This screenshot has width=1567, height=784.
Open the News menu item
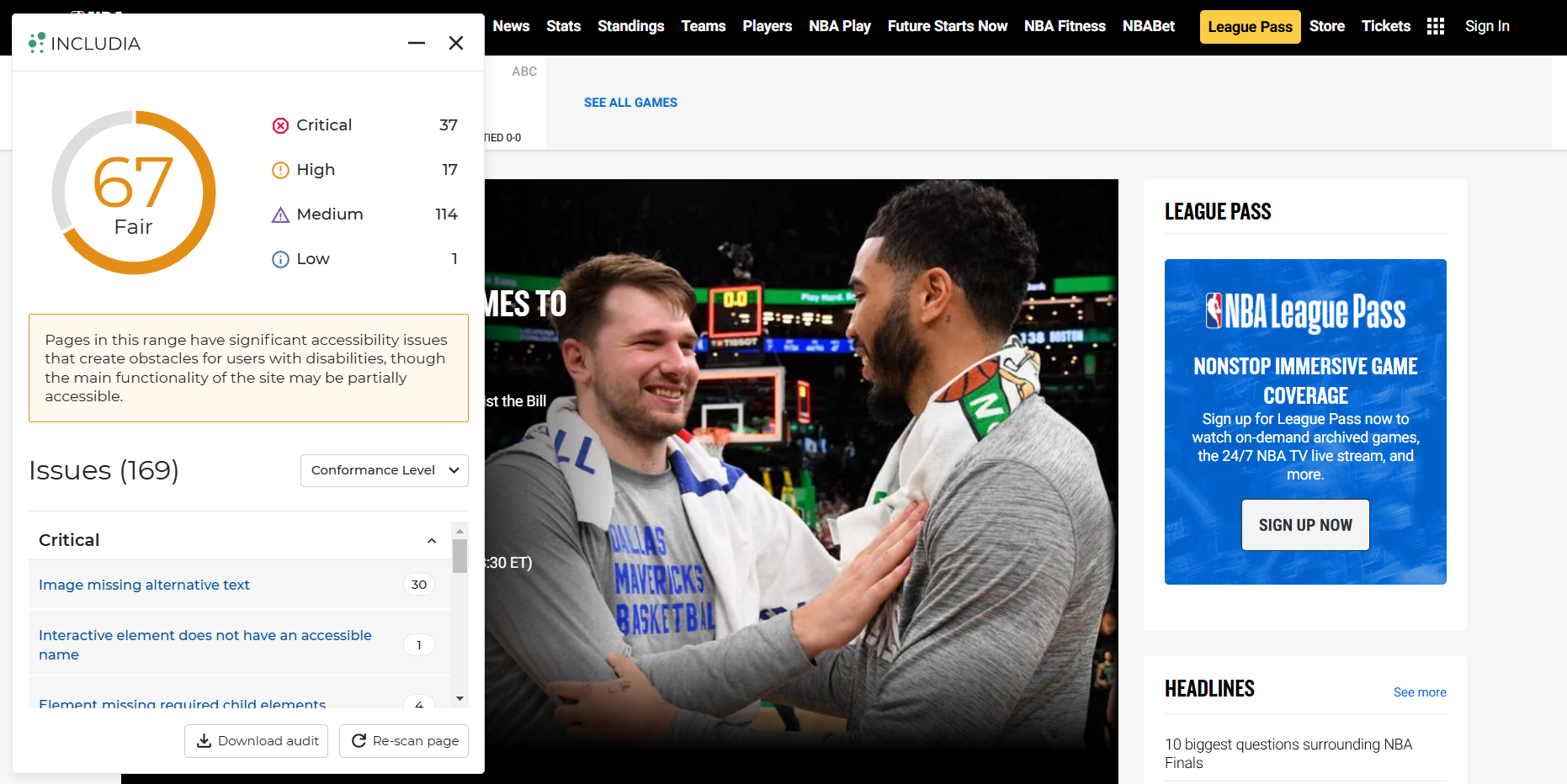[x=511, y=26]
